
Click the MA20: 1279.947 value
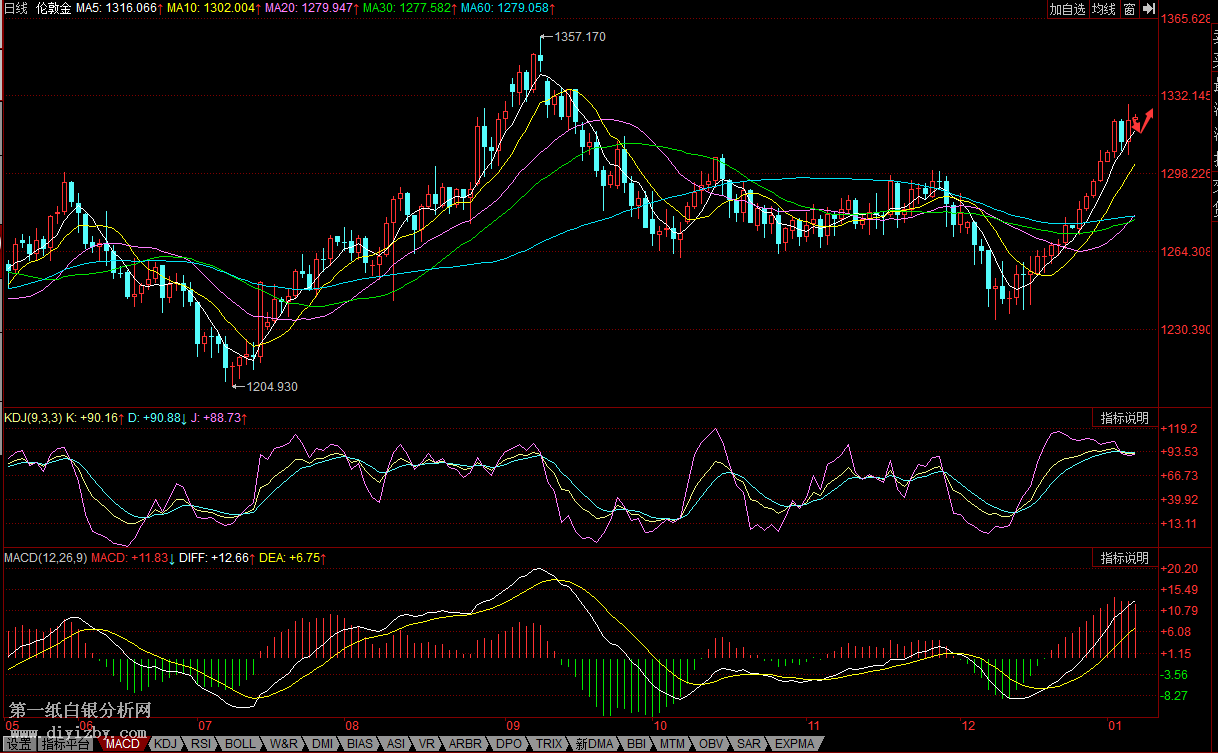(308, 8)
